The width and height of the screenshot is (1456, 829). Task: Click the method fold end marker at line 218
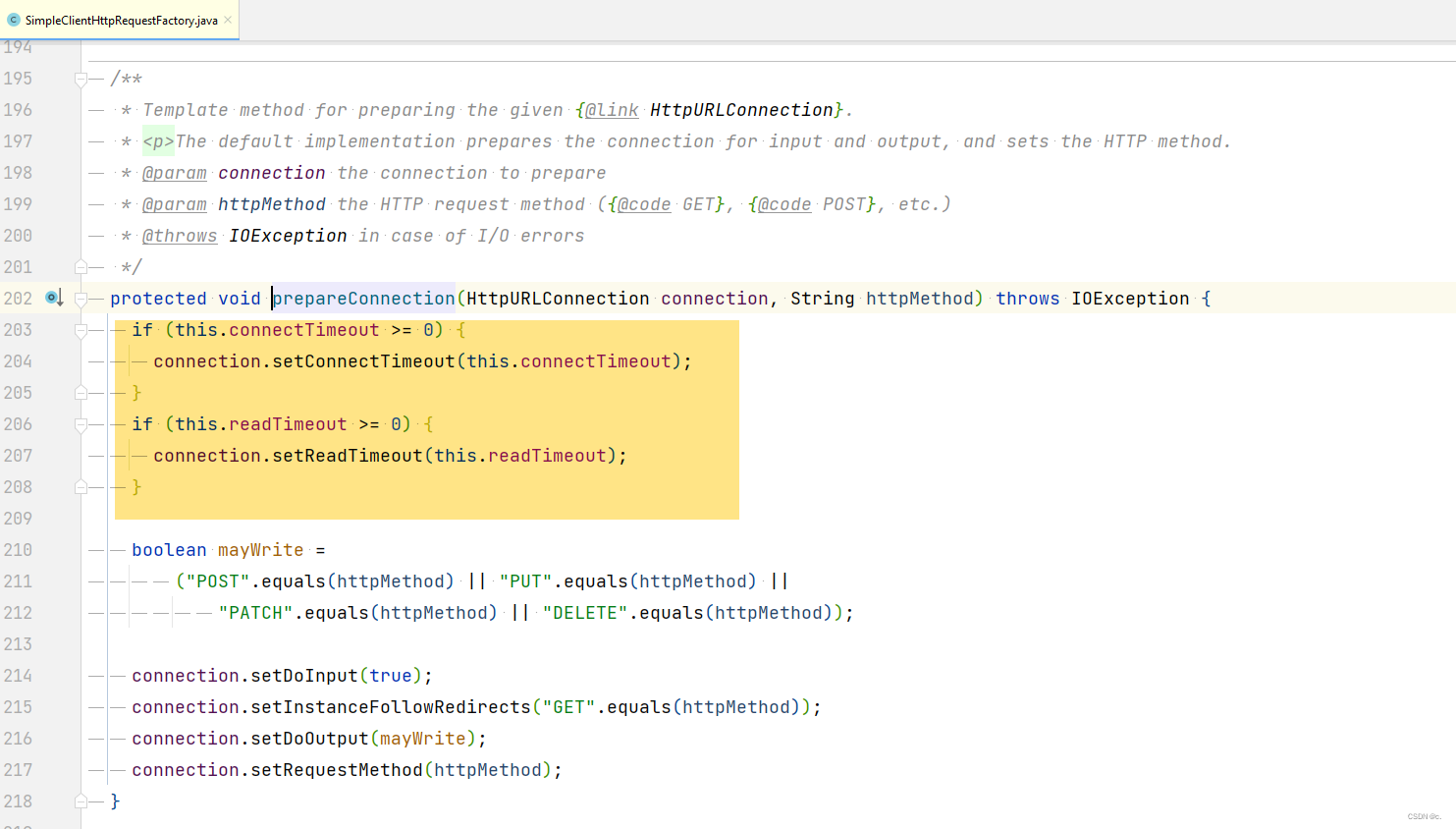click(x=81, y=801)
